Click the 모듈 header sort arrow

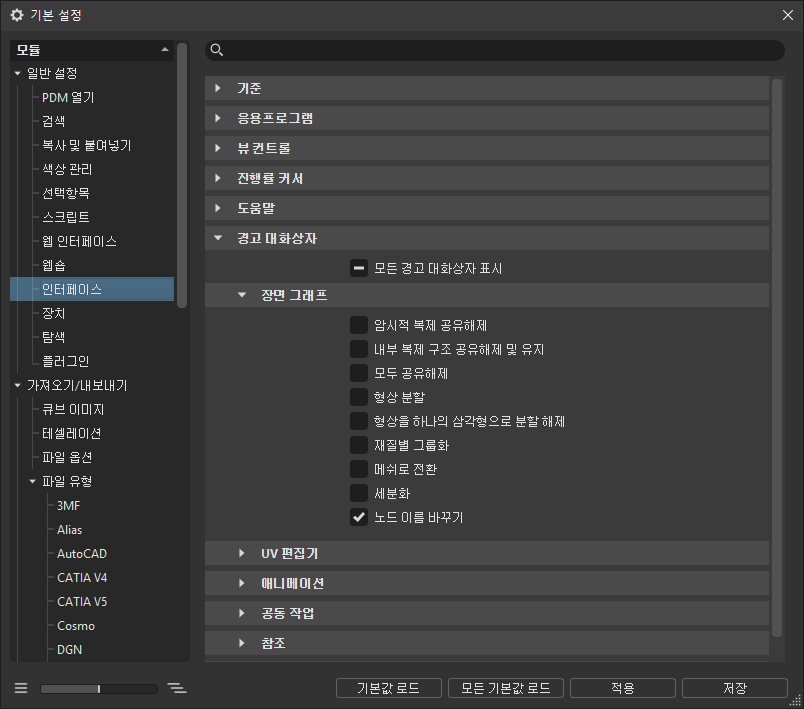click(x=165, y=50)
